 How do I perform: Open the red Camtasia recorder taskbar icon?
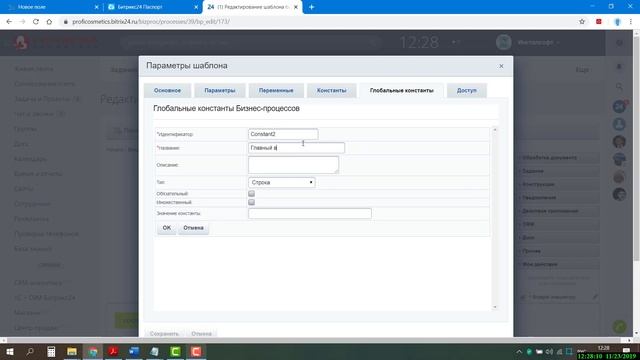196,351
